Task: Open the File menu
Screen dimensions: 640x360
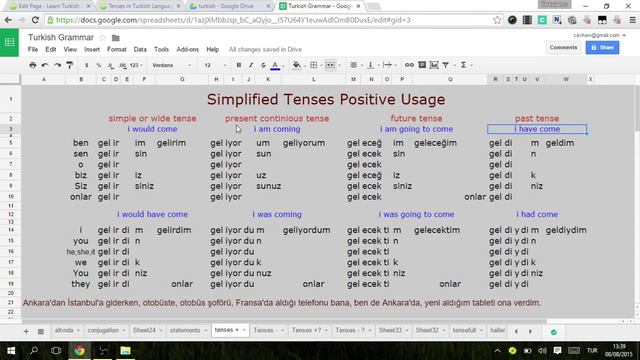Action: 33,49
